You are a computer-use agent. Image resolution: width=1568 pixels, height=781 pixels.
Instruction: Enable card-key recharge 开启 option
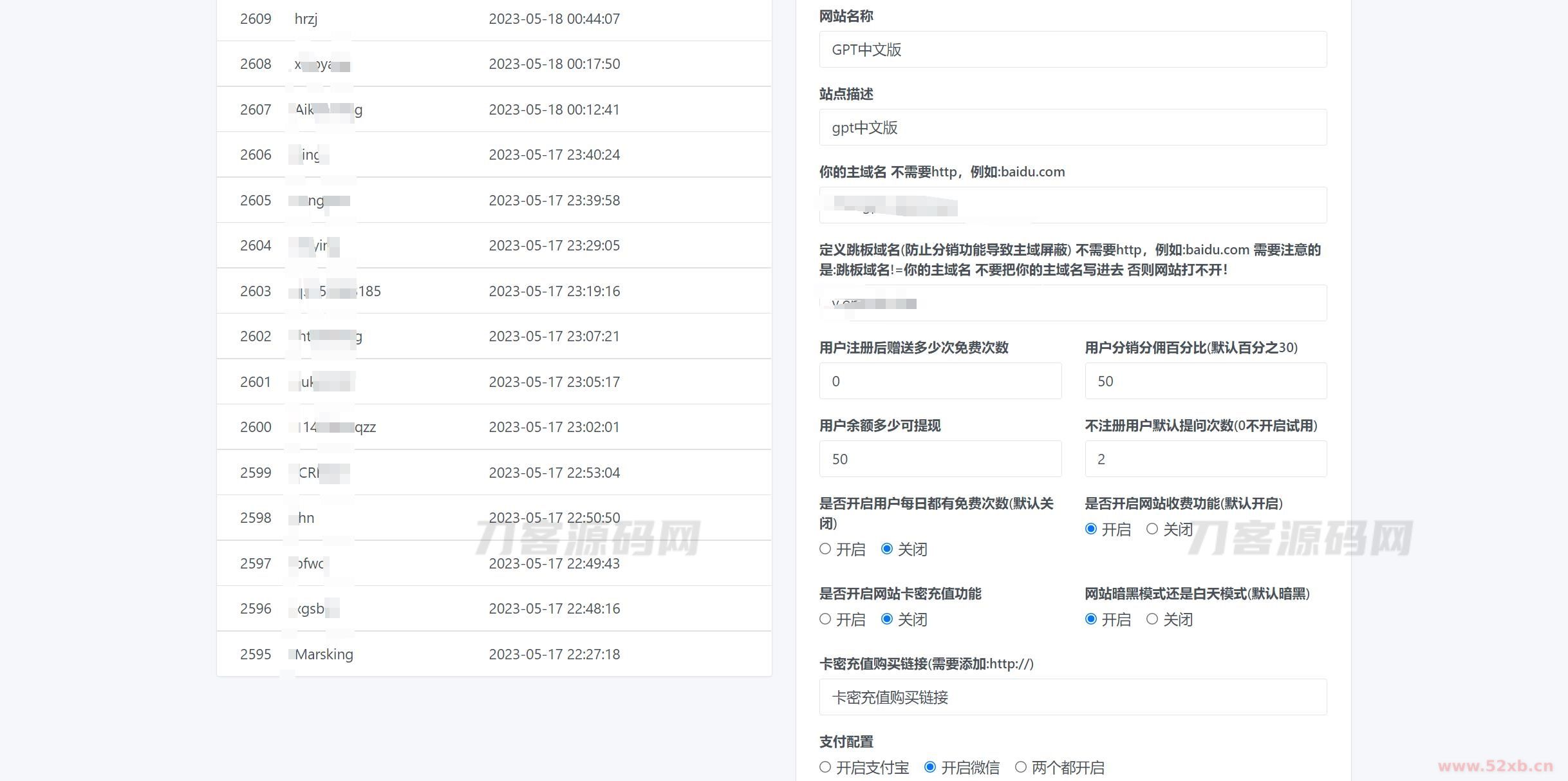point(825,619)
